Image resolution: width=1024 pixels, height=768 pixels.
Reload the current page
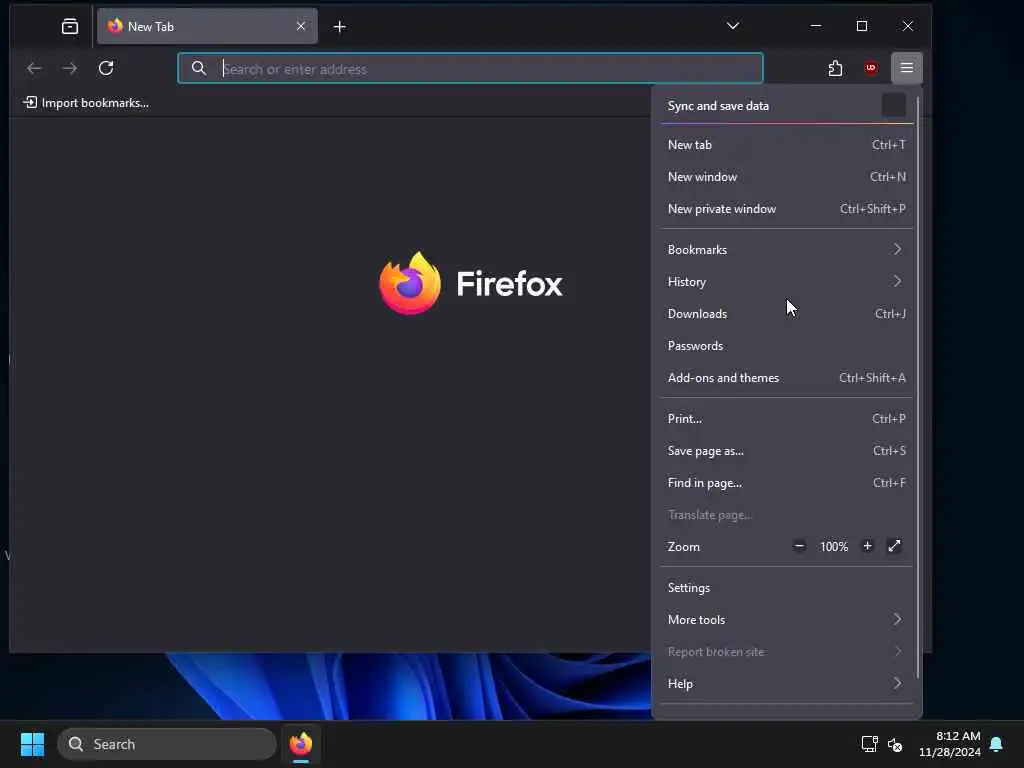(106, 68)
